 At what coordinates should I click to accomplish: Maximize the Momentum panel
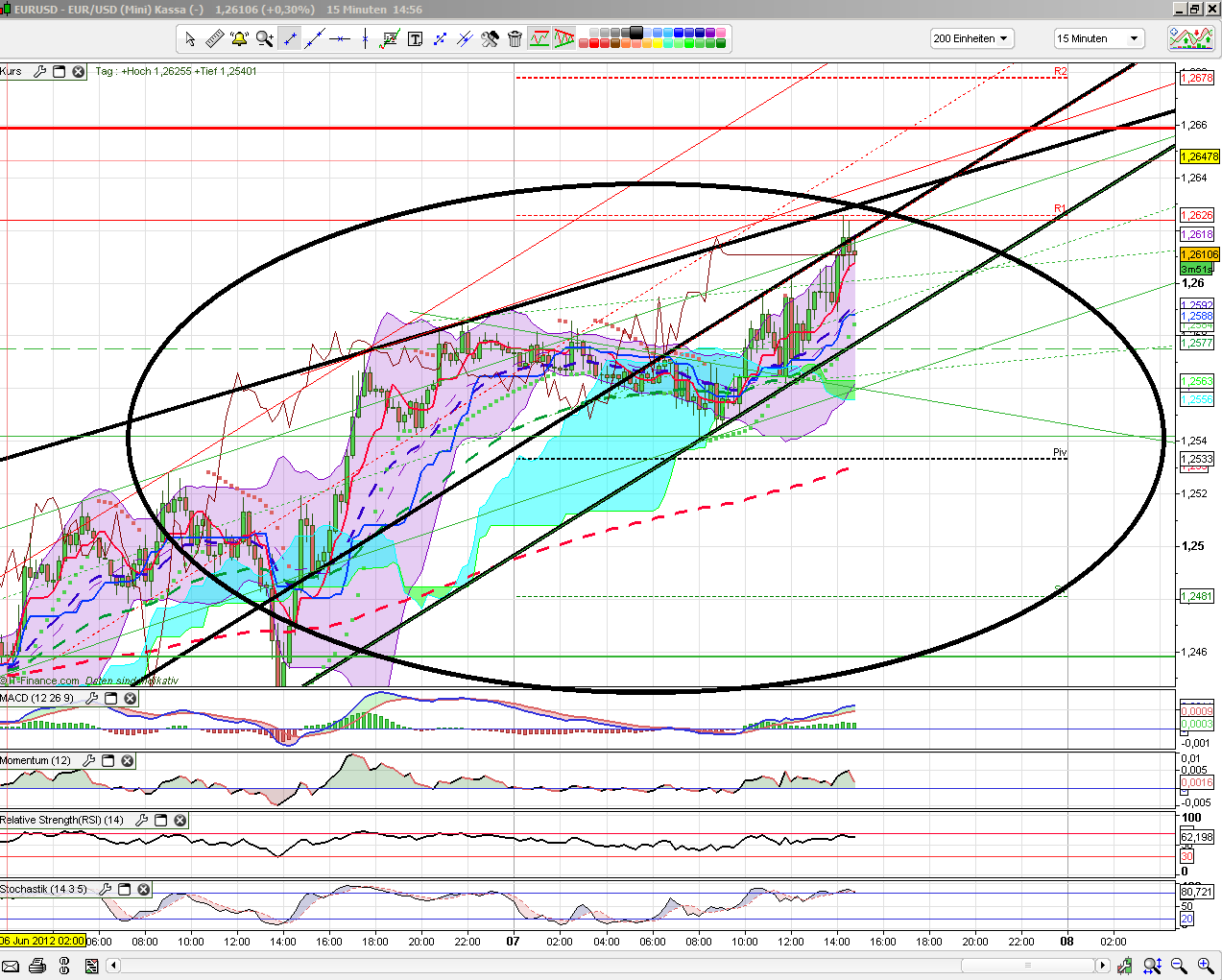[x=108, y=760]
